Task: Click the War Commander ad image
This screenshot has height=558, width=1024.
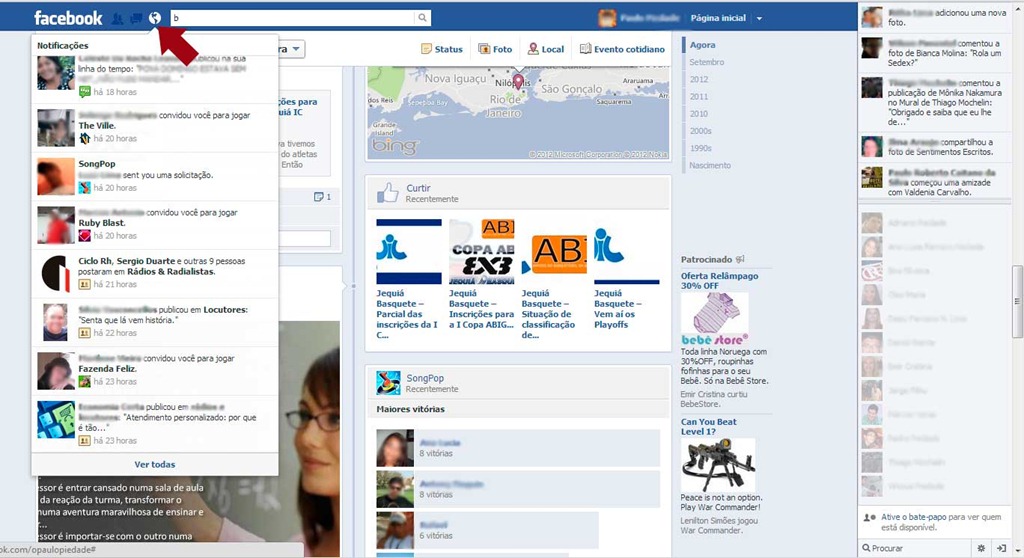Action: pos(718,465)
